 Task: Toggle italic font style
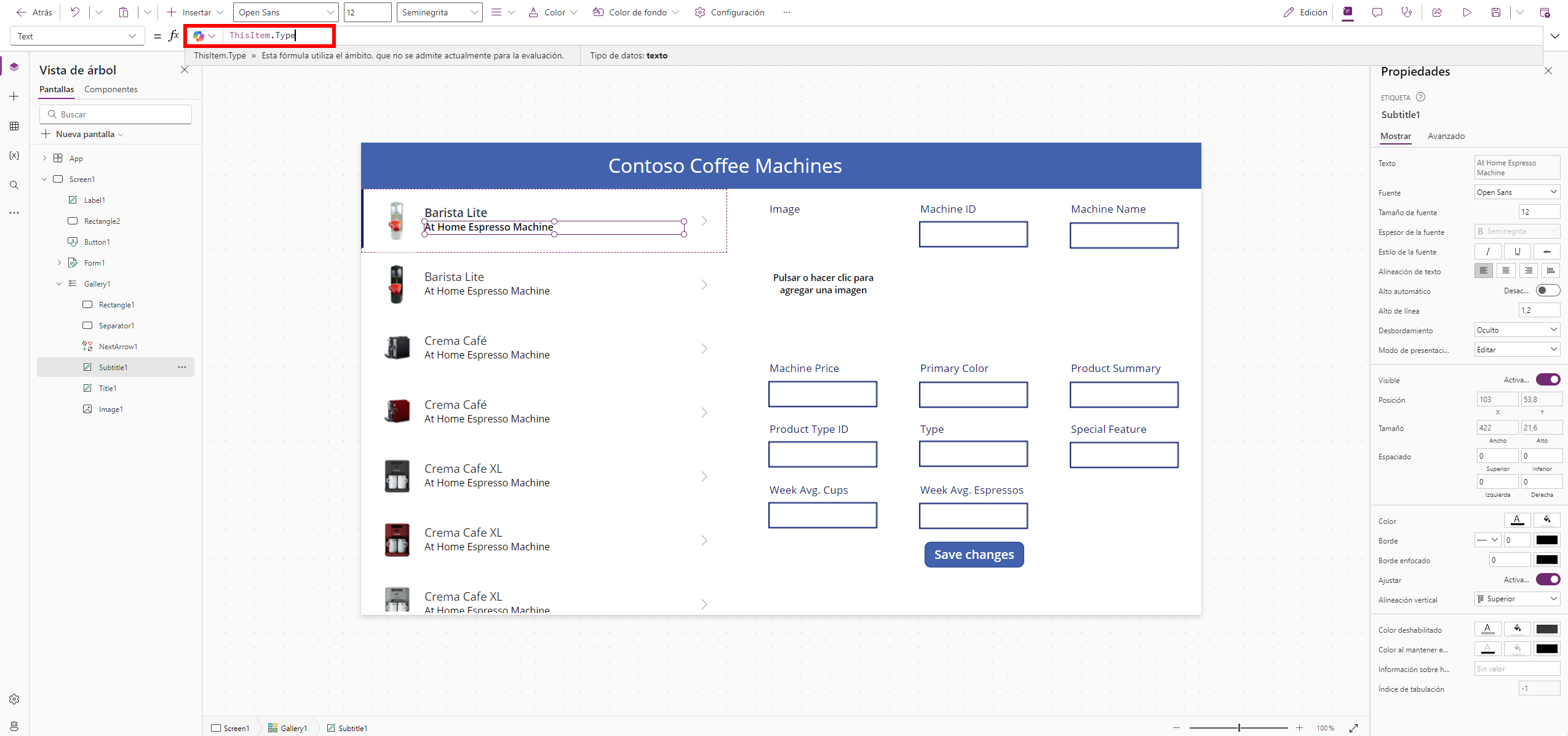pyautogui.click(x=1487, y=251)
